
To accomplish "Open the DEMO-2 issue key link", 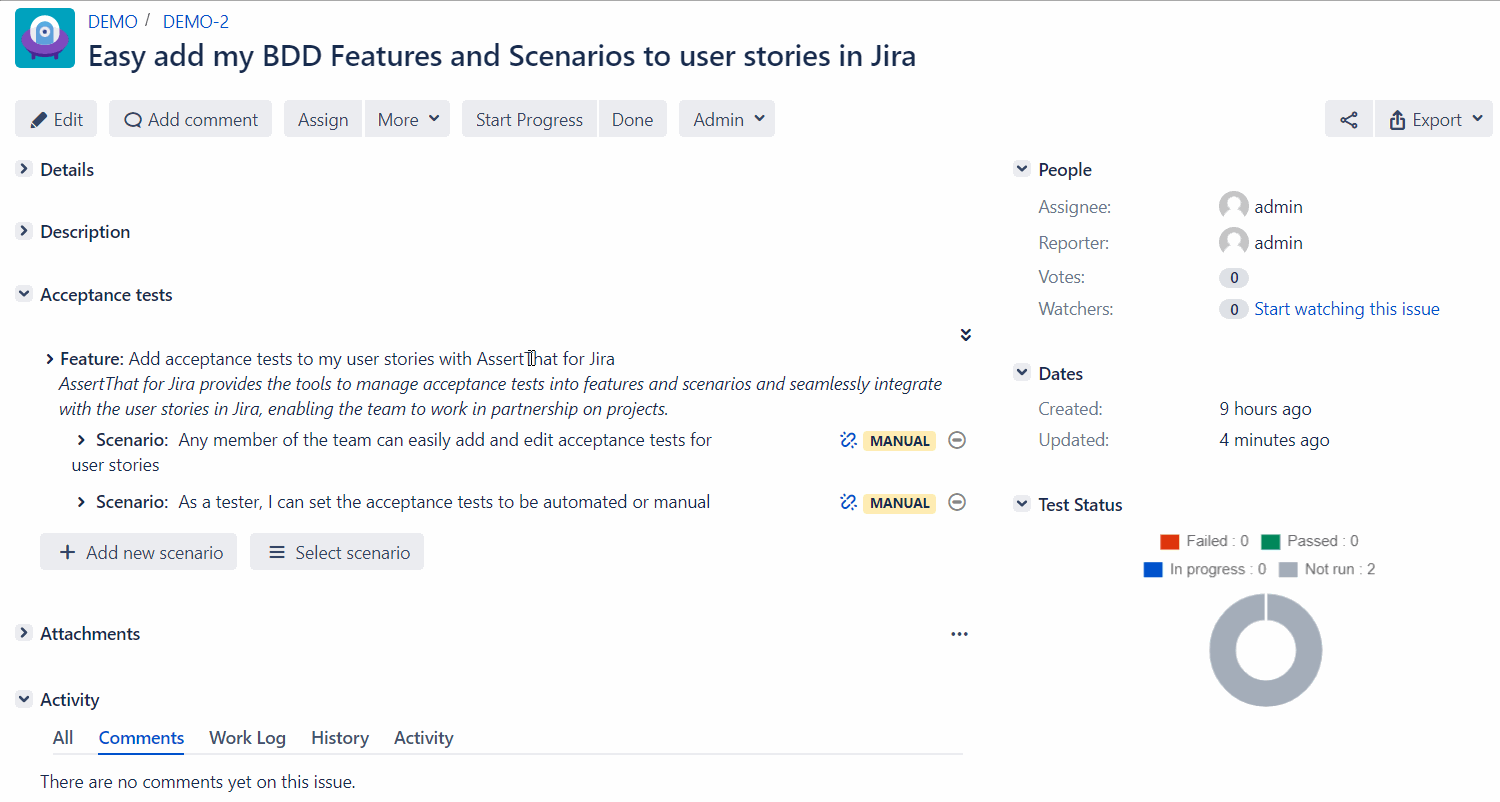I will pyautogui.click(x=196, y=21).
